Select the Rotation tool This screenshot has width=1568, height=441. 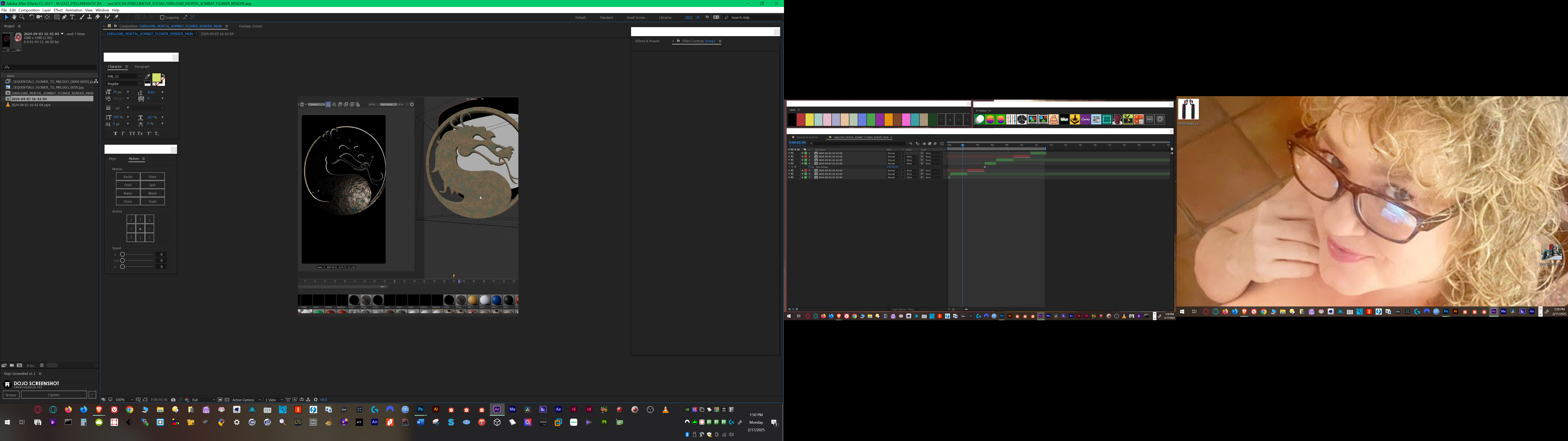tap(32, 17)
